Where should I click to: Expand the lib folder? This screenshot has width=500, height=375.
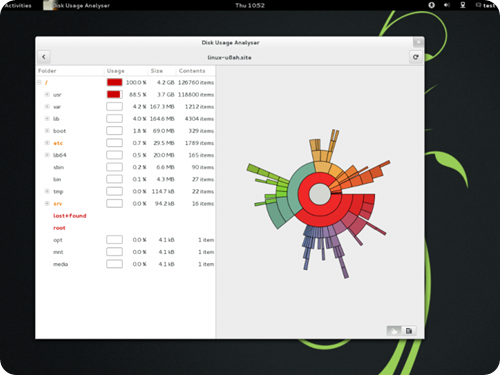(47, 119)
